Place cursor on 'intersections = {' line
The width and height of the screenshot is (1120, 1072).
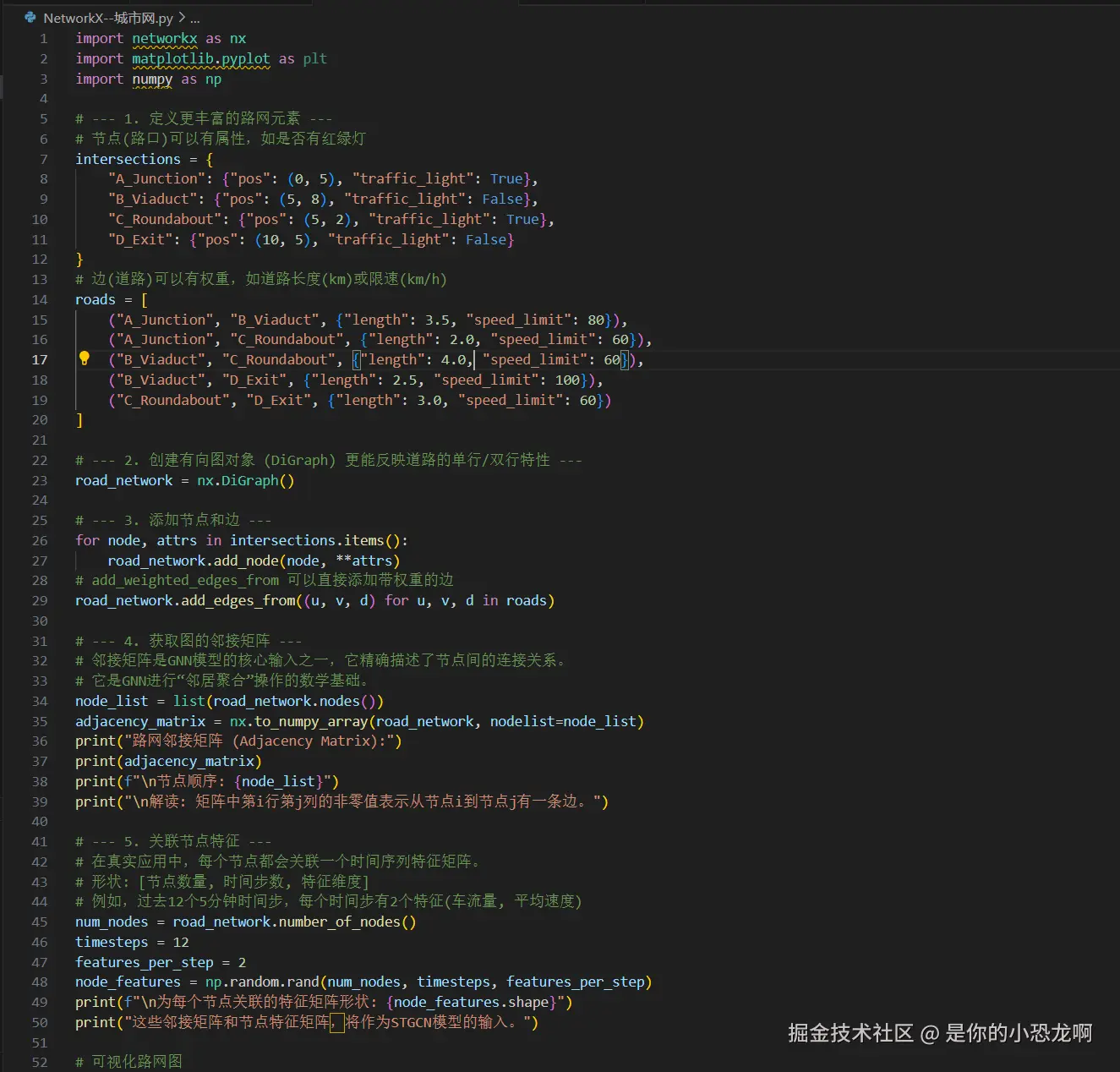145,159
